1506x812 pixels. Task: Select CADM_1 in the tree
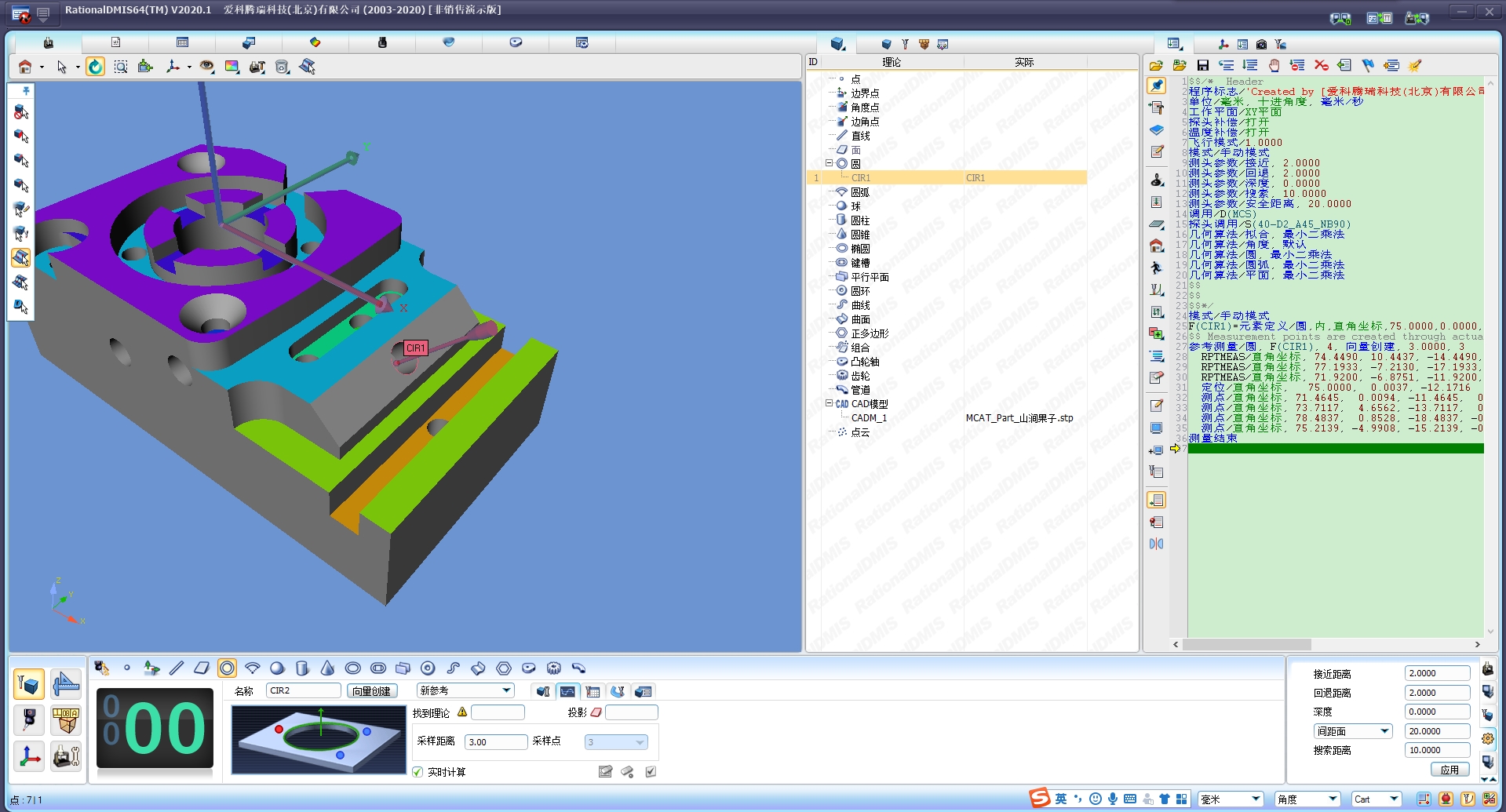pos(869,418)
